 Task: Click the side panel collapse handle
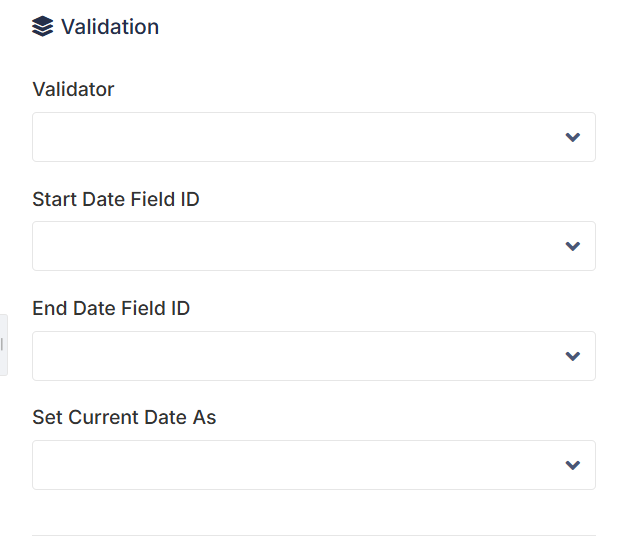pyautogui.click(x=3, y=345)
